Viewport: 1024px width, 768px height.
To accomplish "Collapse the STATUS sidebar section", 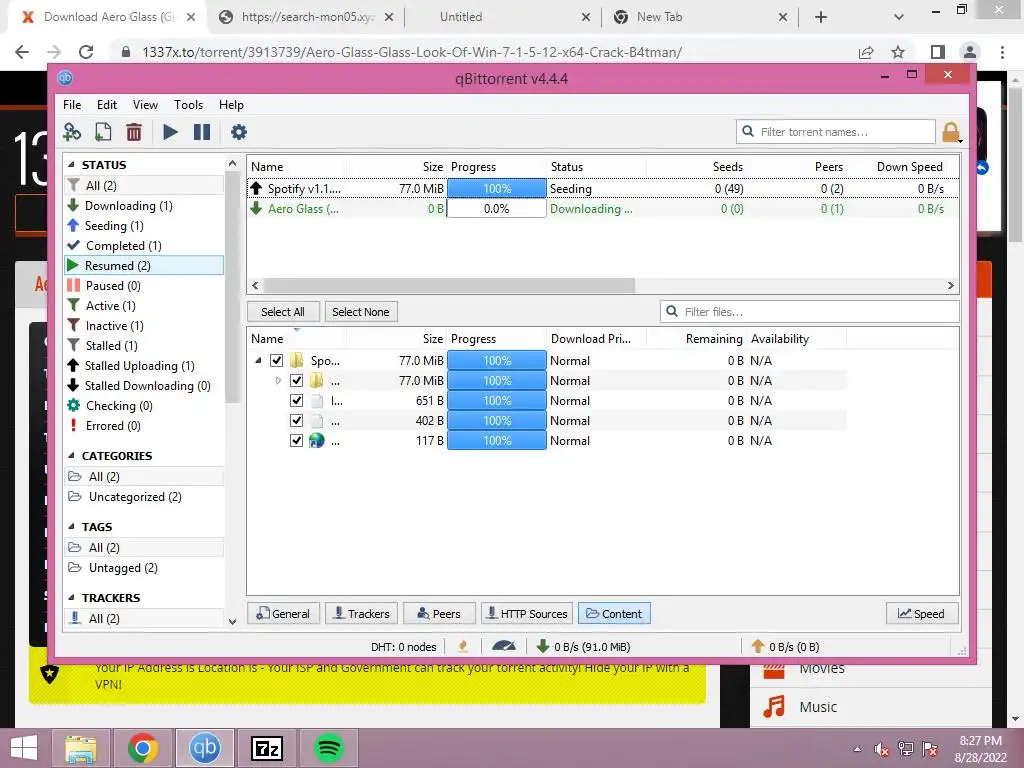I will [x=71, y=165].
